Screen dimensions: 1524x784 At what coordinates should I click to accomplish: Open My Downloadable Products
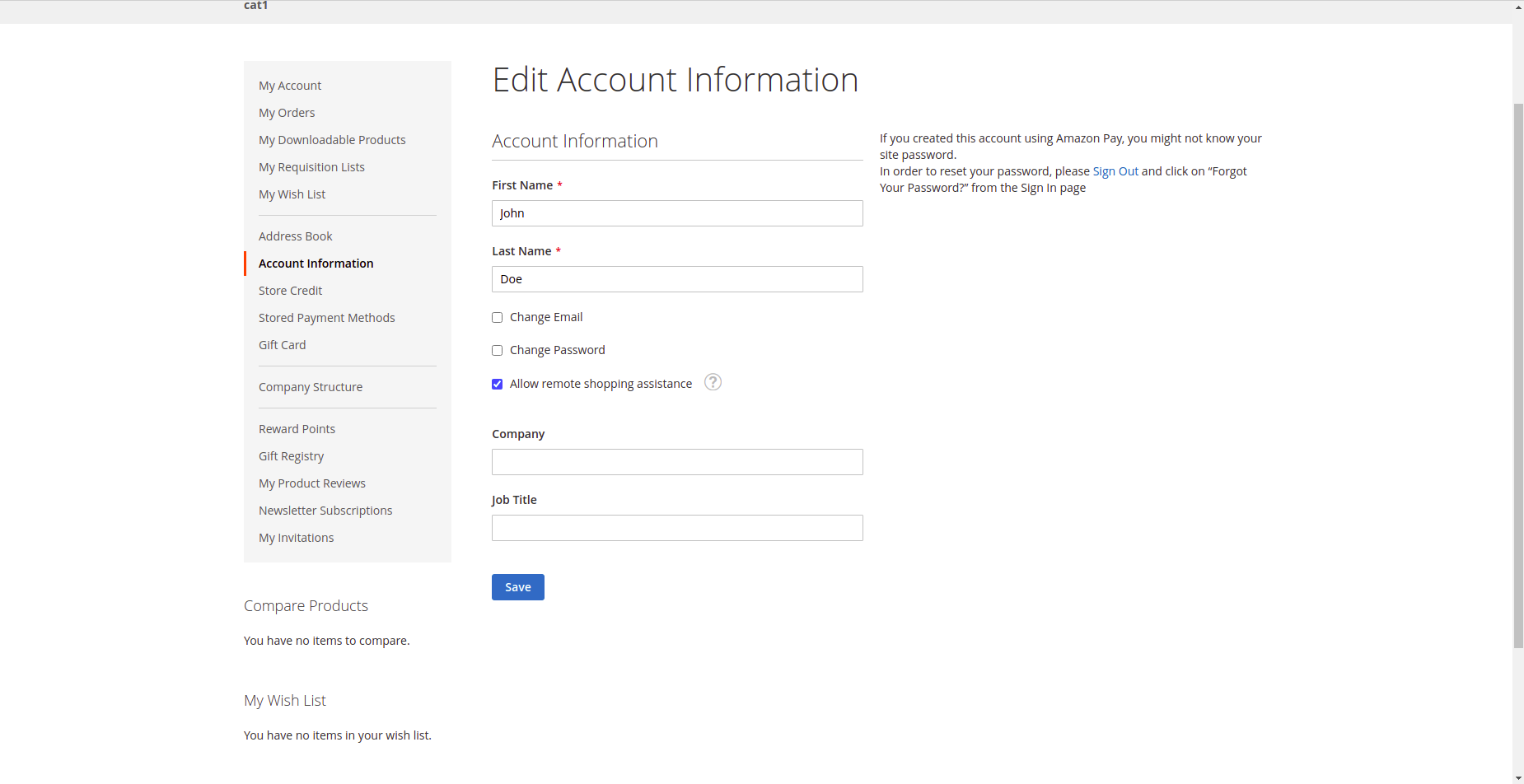pyautogui.click(x=332, y=140)
